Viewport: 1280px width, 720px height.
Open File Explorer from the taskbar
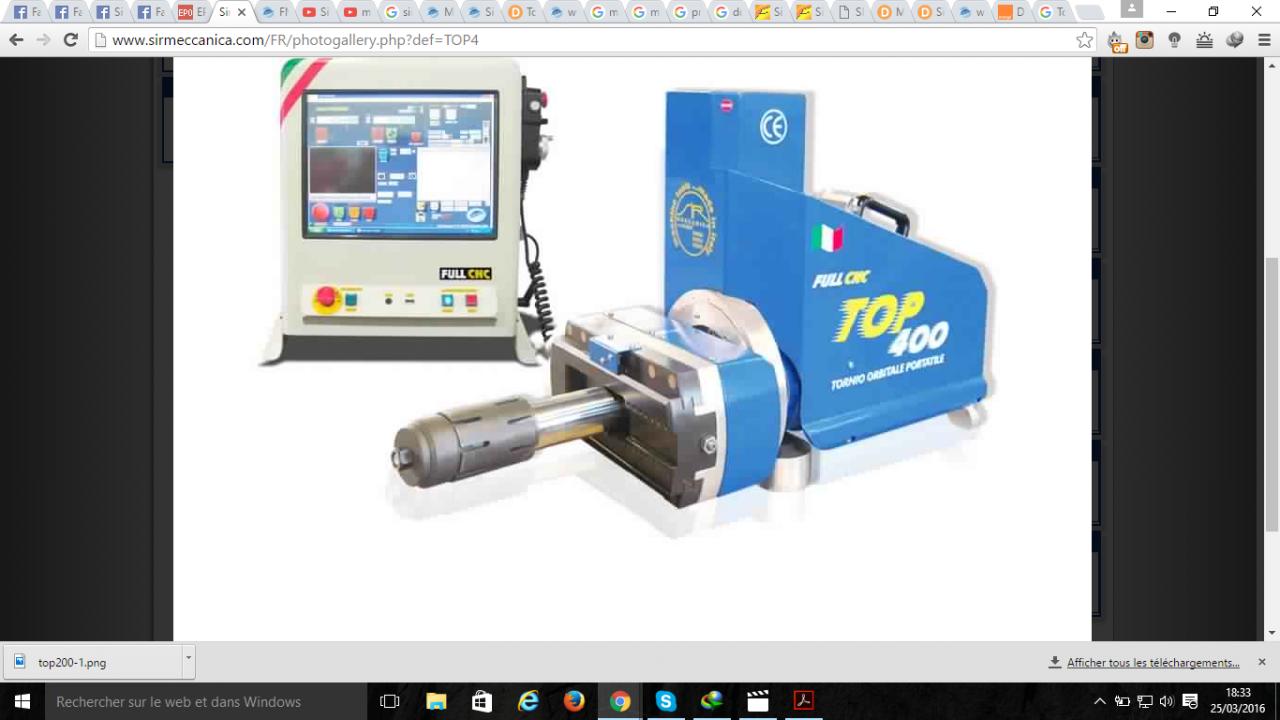click(436, 701)
